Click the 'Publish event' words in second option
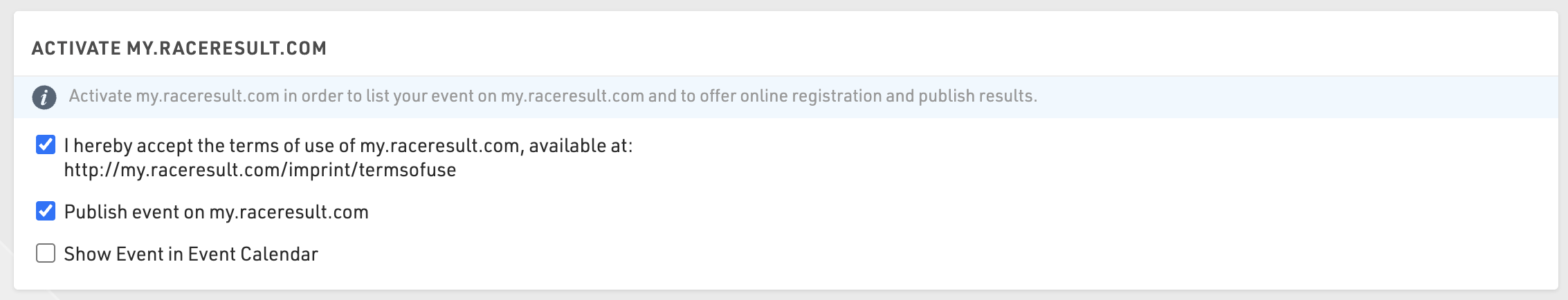Viewport: 1568px width, 300px height. point(122,212)
